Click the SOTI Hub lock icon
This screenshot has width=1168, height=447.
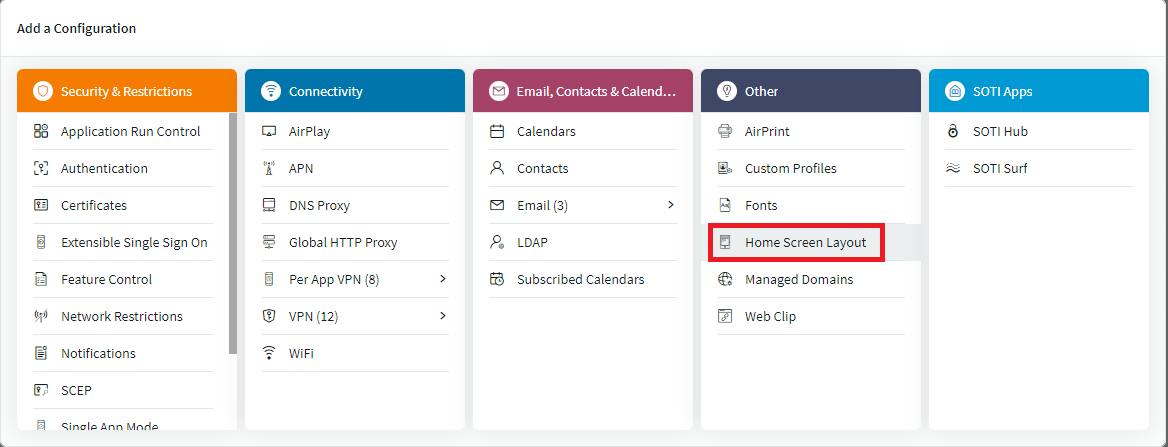[x=953, y=131]
